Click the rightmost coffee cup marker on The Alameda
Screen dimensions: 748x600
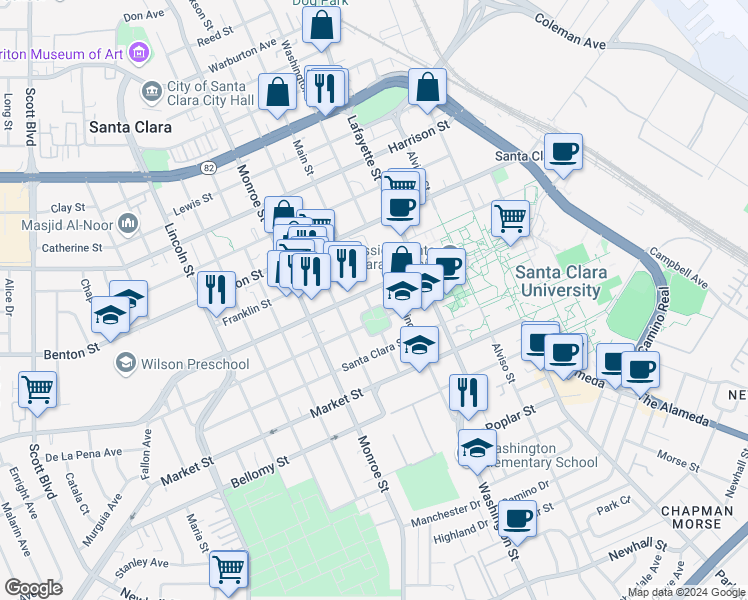pos(641,373)
